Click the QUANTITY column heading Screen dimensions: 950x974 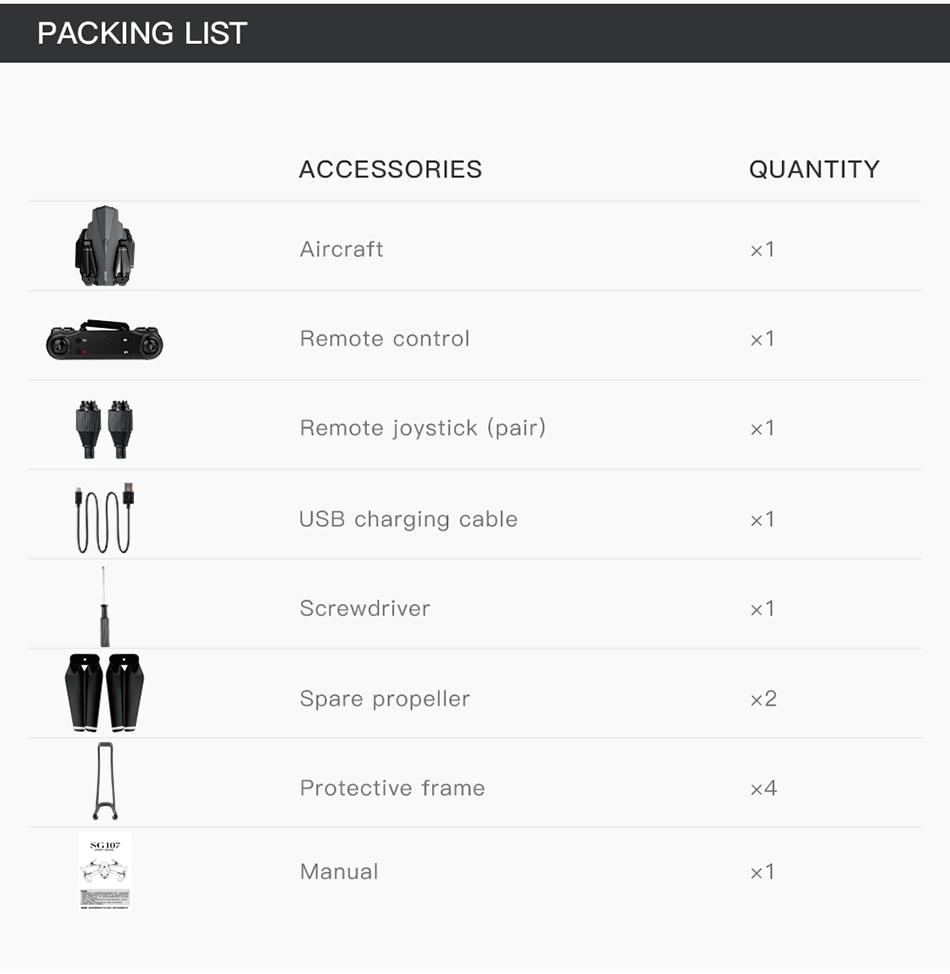814,169
